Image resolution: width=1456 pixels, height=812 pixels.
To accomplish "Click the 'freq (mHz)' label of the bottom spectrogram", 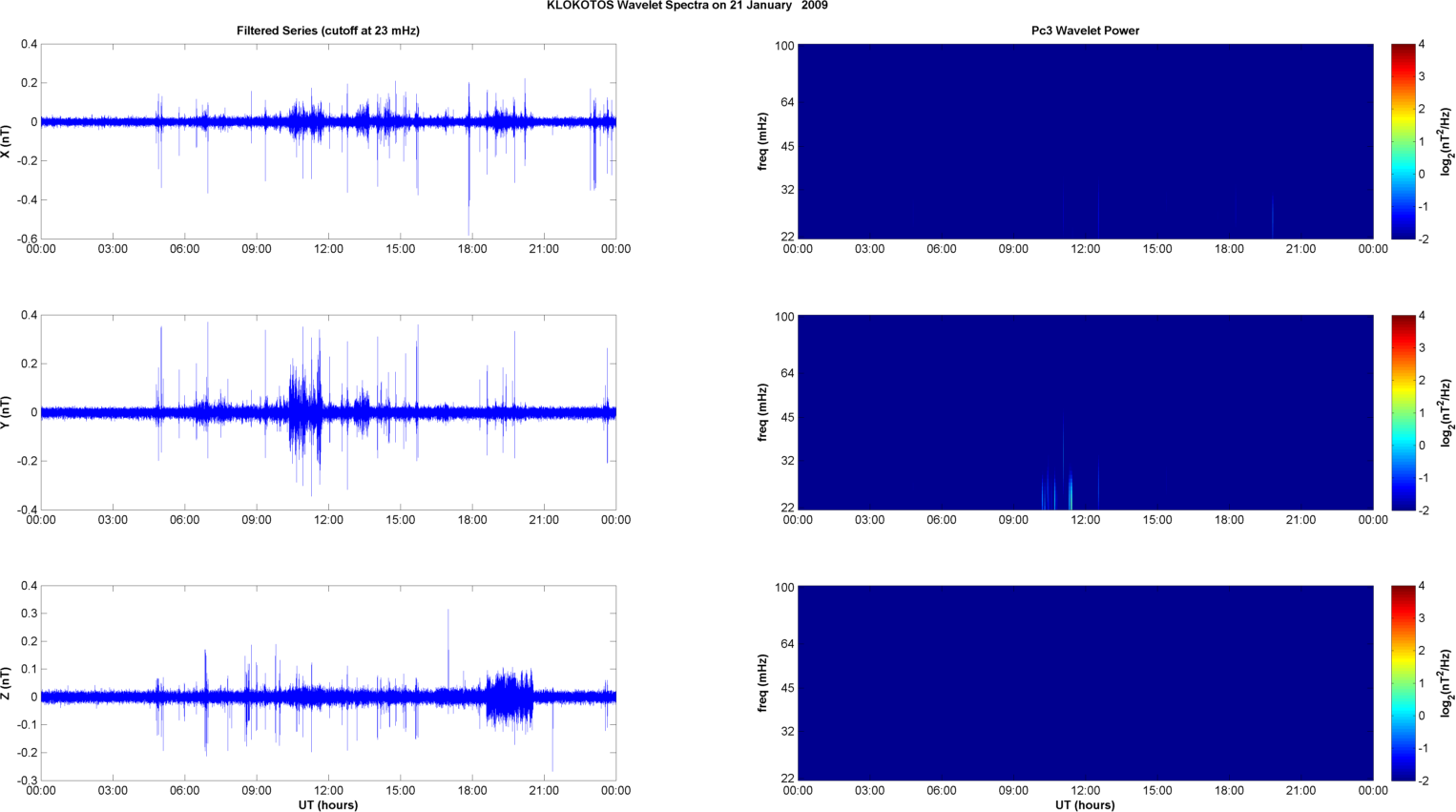I will coord(763,683).
